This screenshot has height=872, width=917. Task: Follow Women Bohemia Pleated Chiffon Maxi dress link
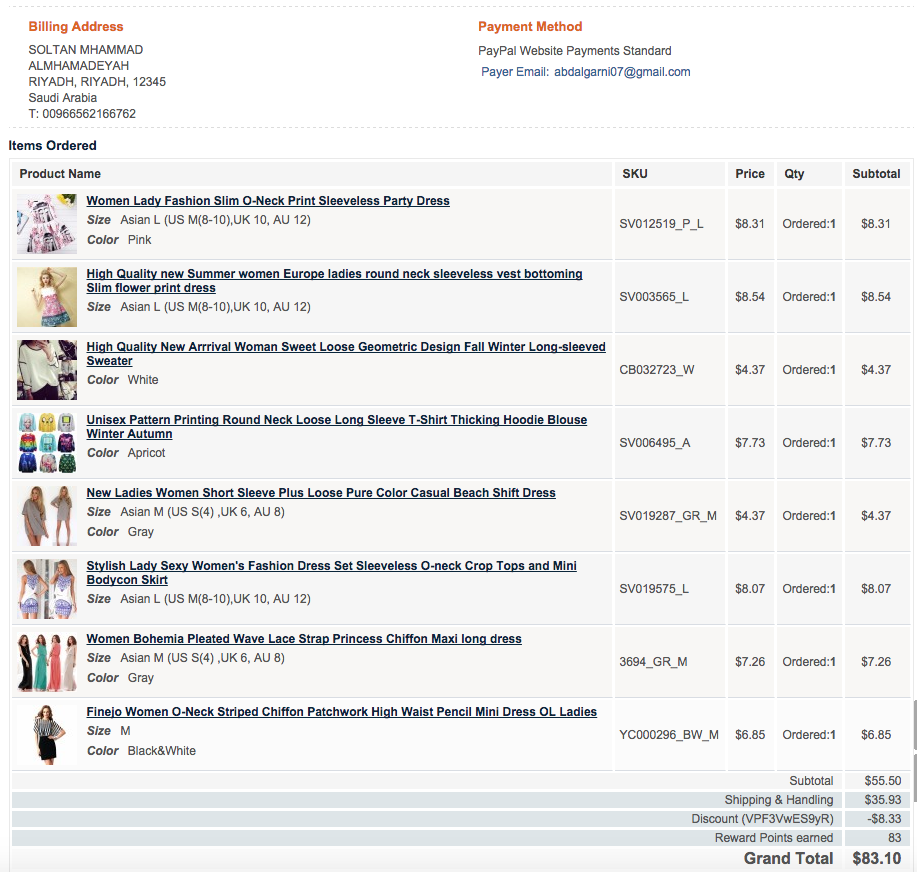click(304, 639)
